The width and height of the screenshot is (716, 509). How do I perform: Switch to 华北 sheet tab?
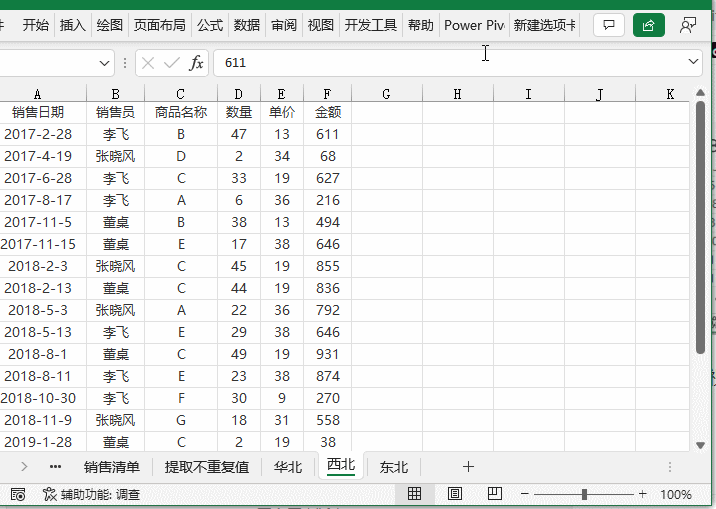[x=288, y=467]
